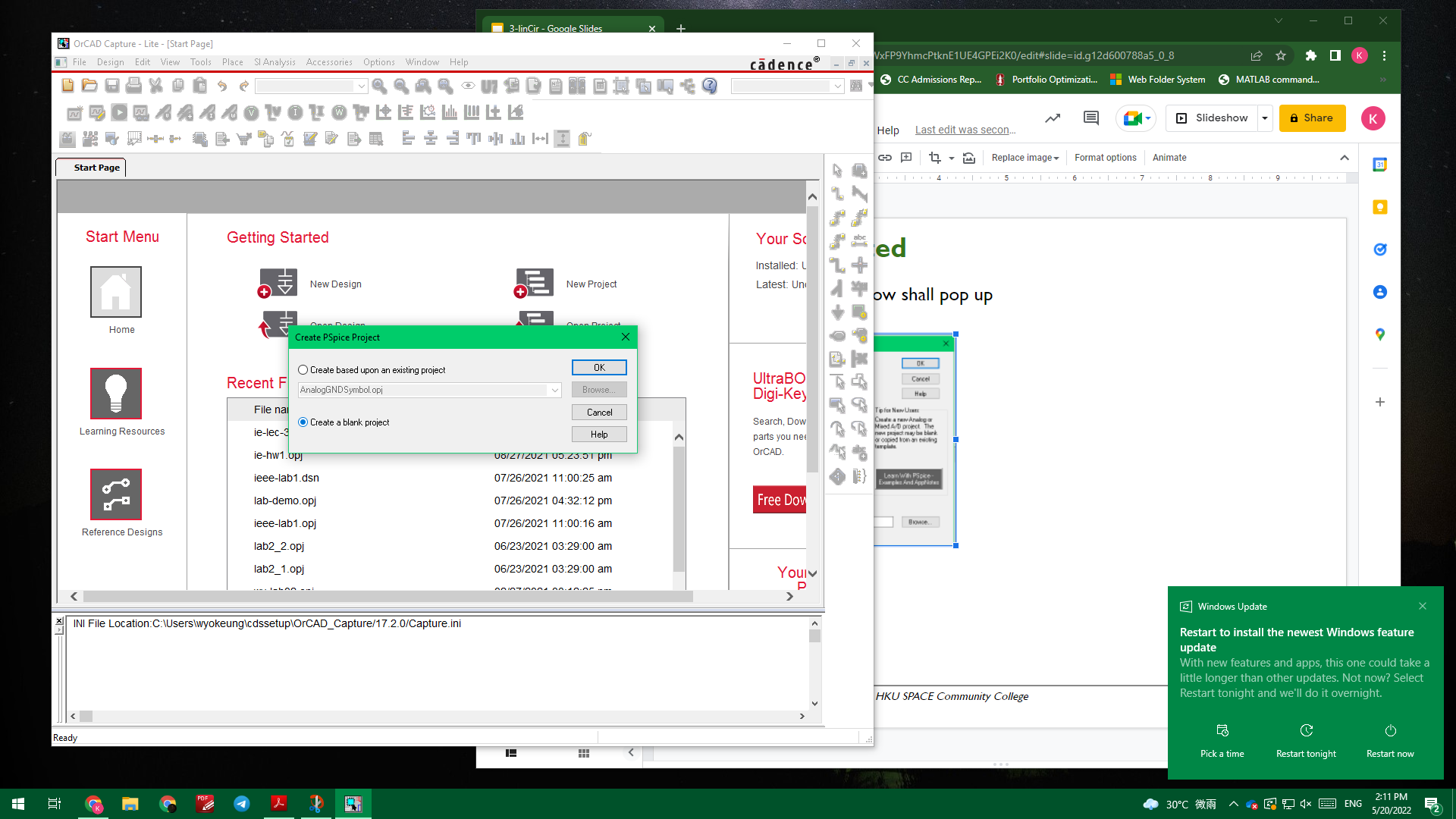The height and width of the screenshot is (819, 1456).
Task: Open the Place menu
Action: [232, 62]
